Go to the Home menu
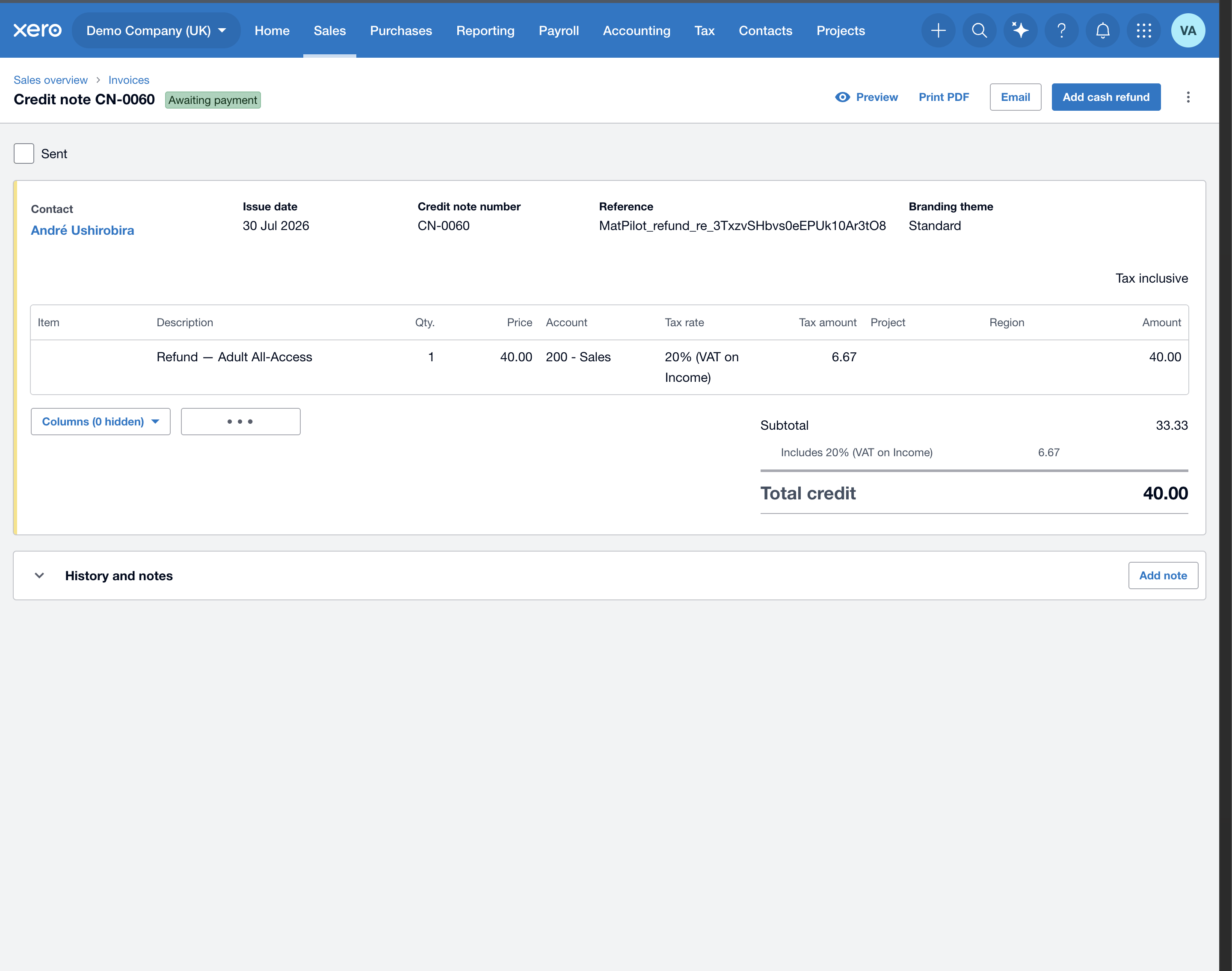Viewport: 1232px width, 971px height. point(272,31)
